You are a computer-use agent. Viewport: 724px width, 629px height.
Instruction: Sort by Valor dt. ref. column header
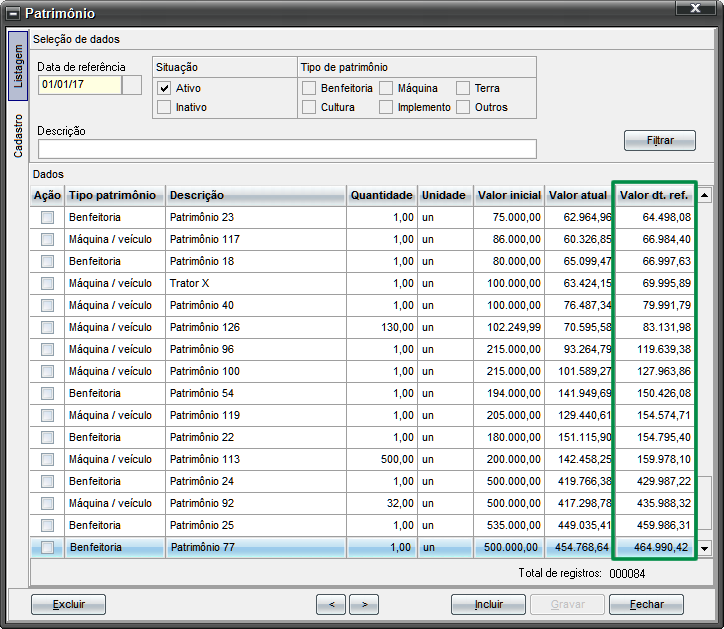[654, 195]
